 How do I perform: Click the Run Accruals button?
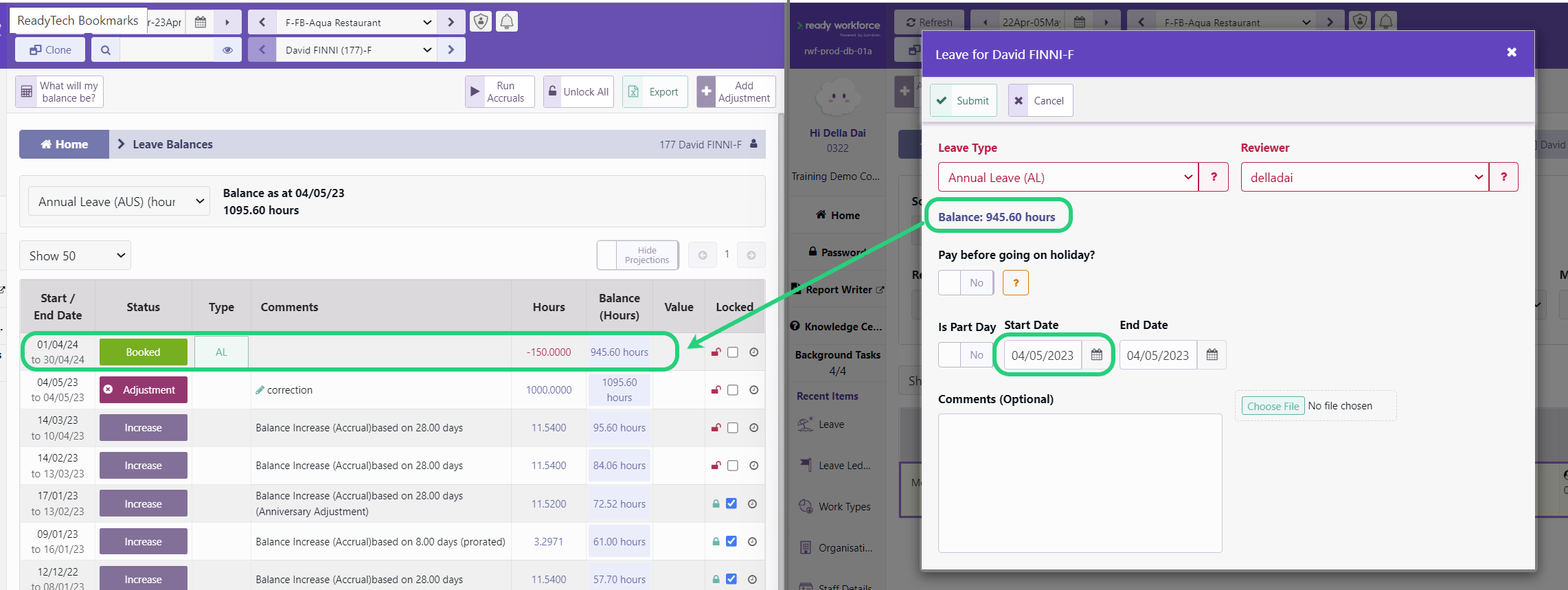pos(500,92)
